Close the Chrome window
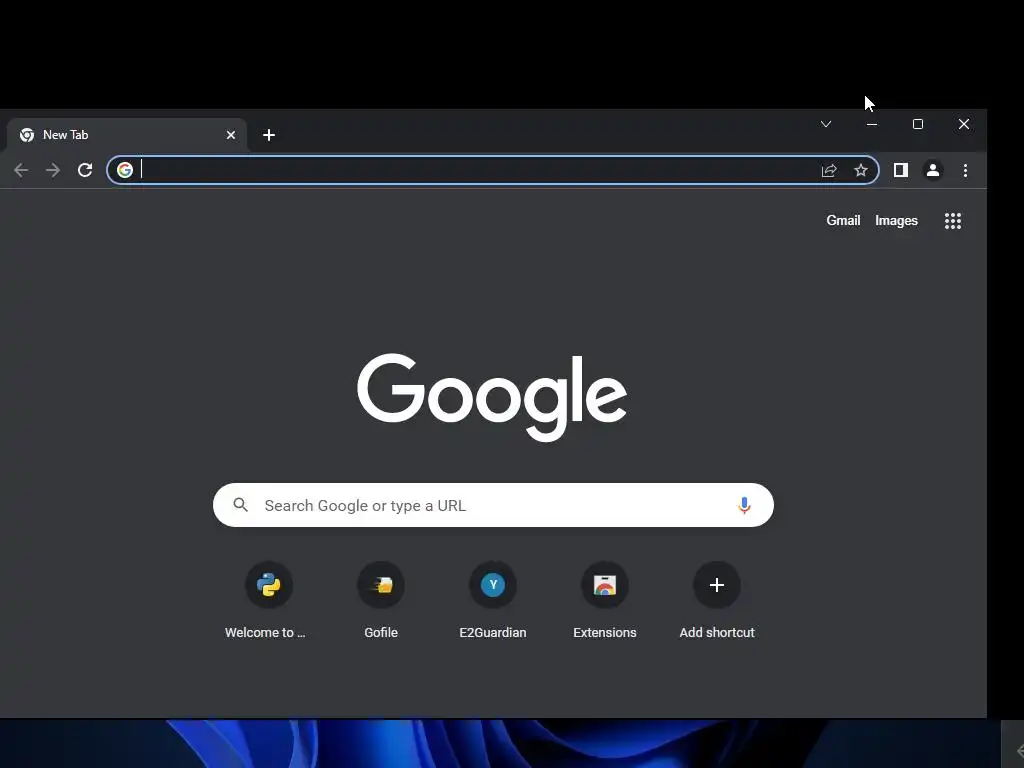 [x=964, y=124]
